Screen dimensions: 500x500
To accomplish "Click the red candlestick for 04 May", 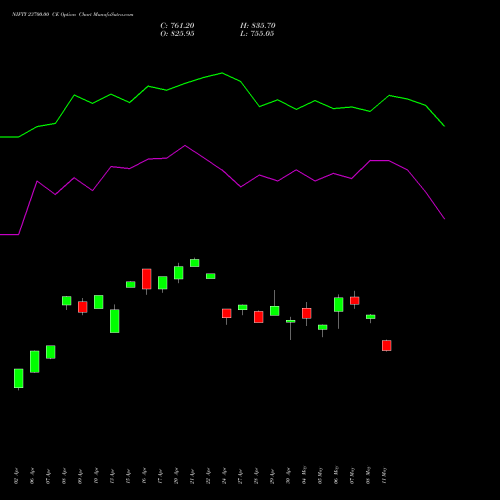I will coord(307,313).
